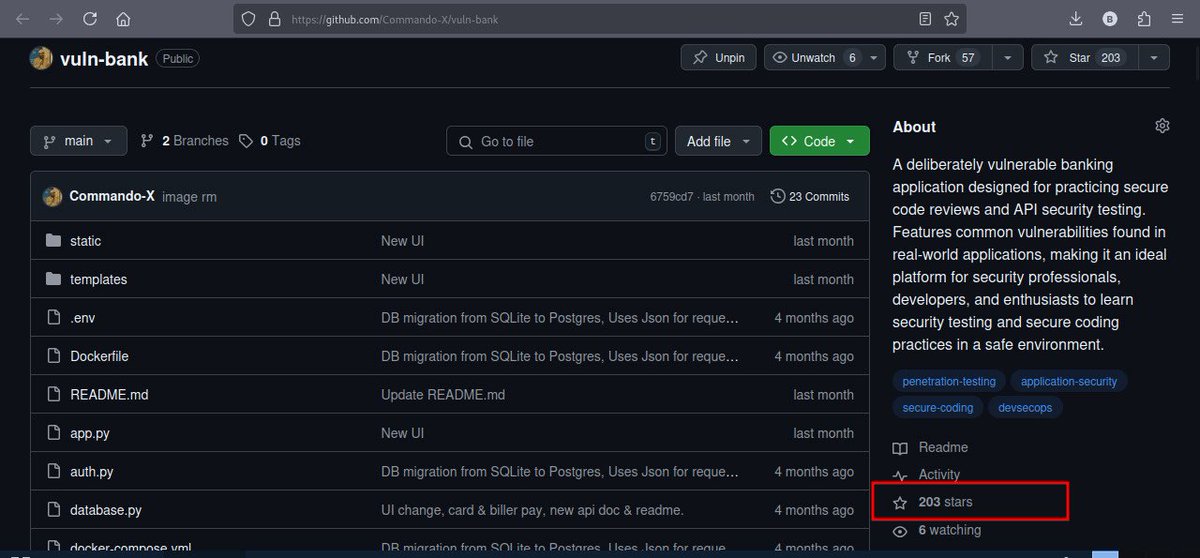Open the secure-coding topic tag
This screenshot has width=1200, height=558.
tap(938, 407)
